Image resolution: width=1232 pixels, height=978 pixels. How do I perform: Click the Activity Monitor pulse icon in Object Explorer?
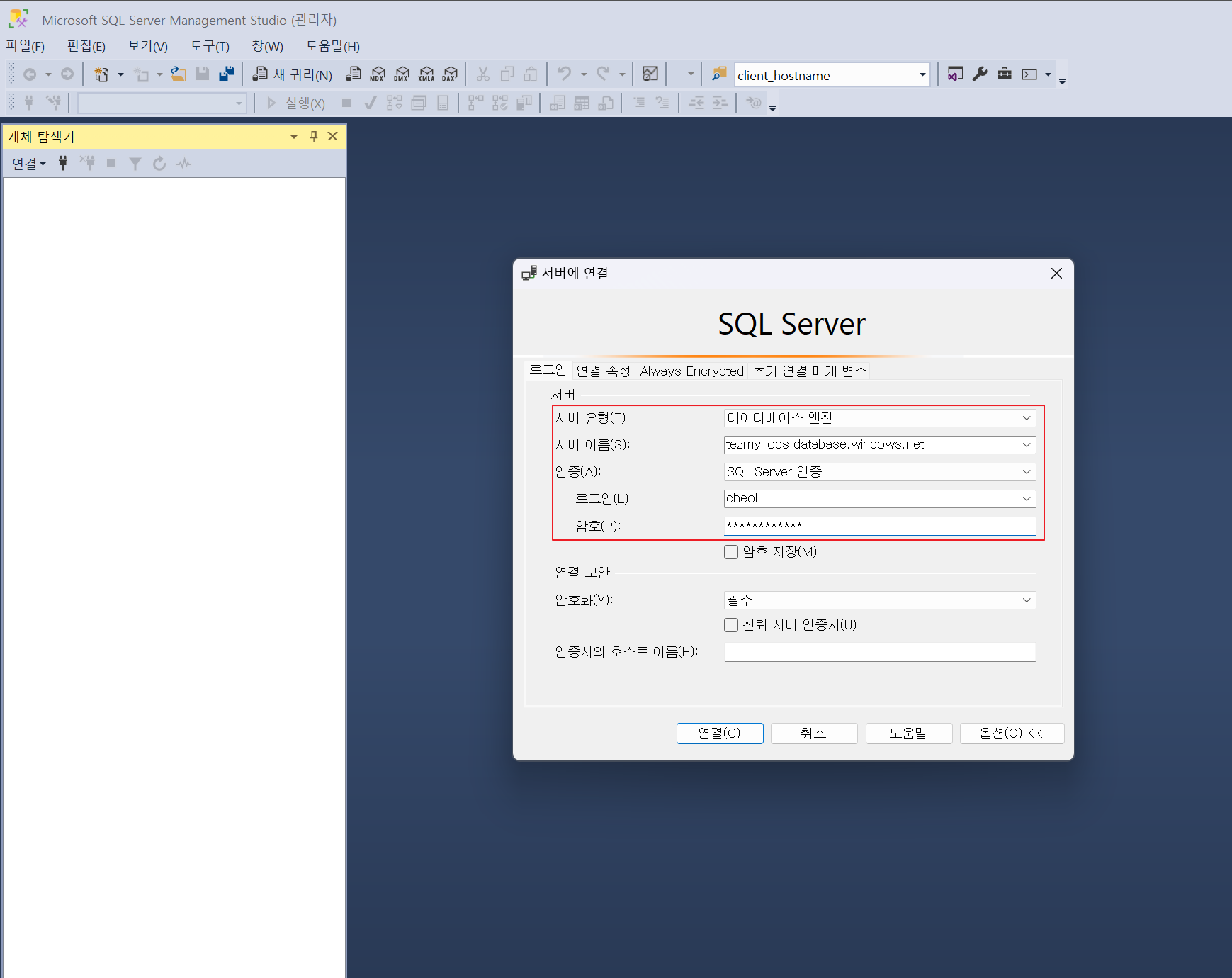(x=184, y=164)
